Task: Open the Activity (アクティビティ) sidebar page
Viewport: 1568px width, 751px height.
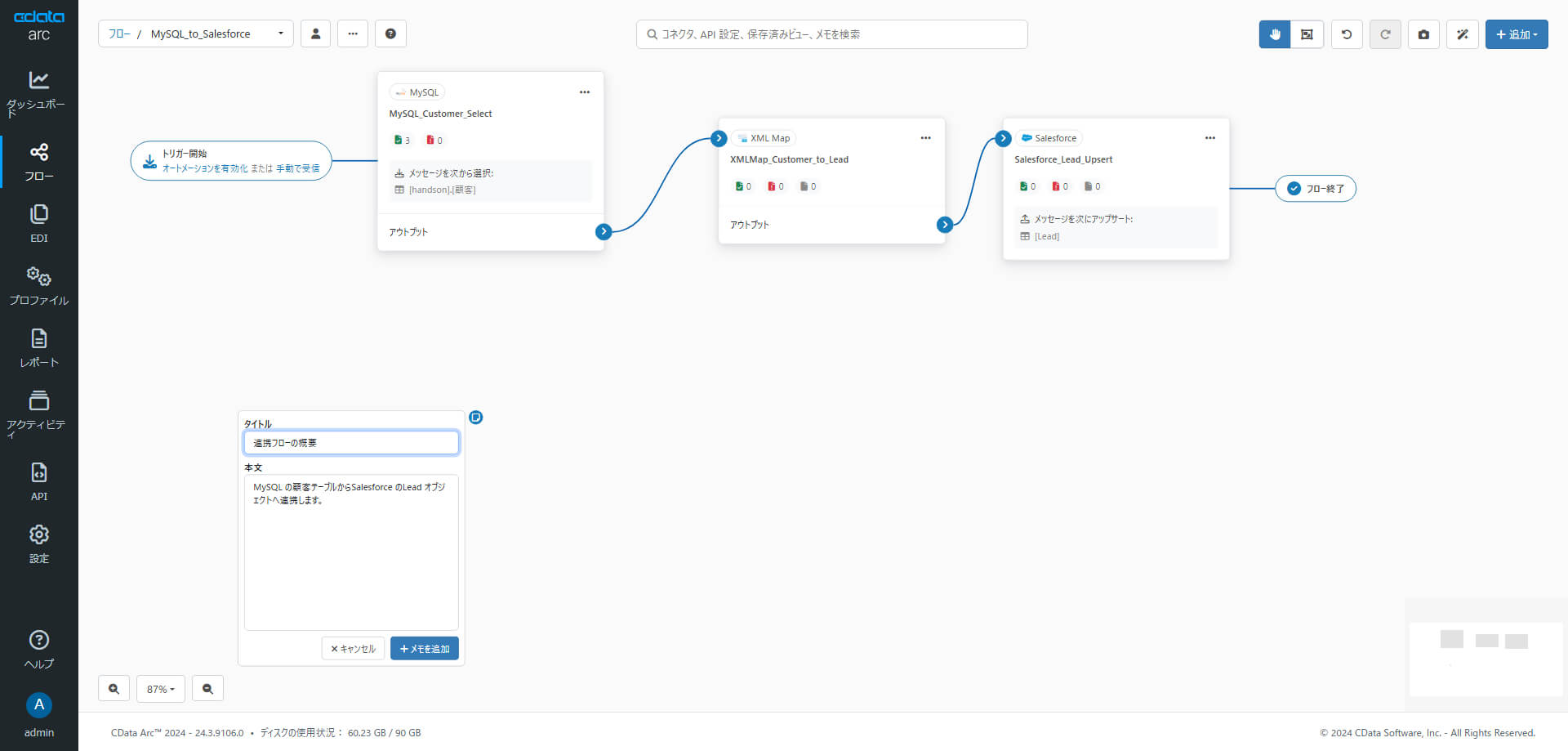Action: [x=38, y=413]
